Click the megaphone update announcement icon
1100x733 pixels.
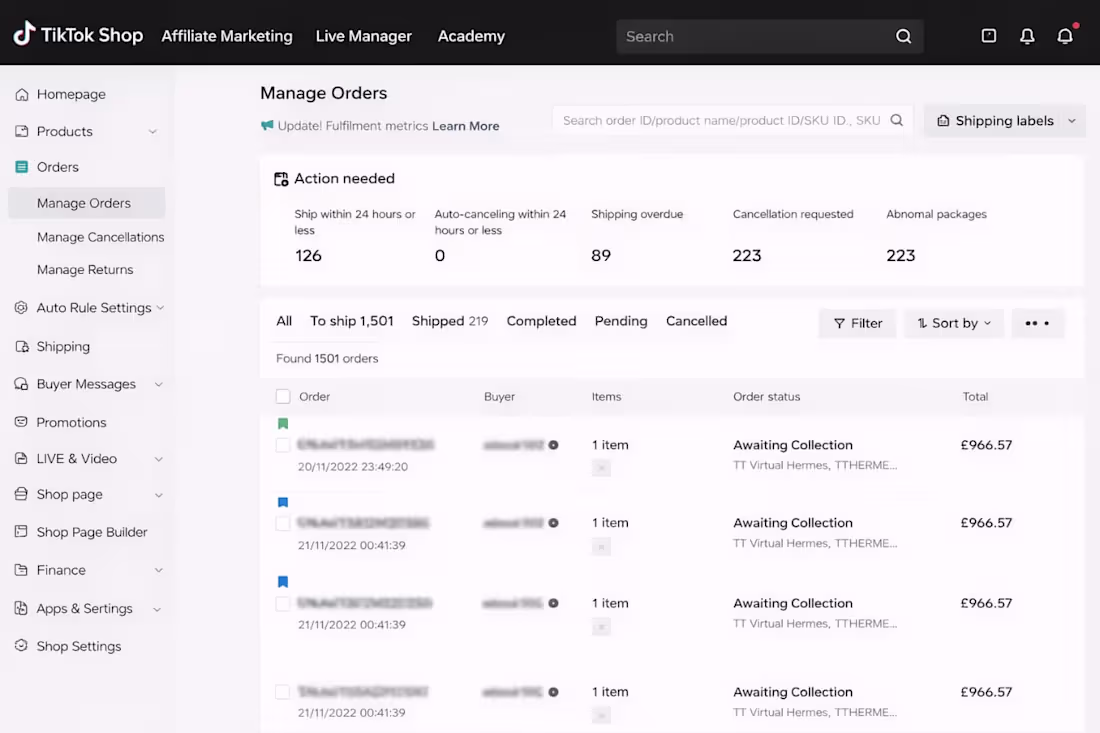267,126
